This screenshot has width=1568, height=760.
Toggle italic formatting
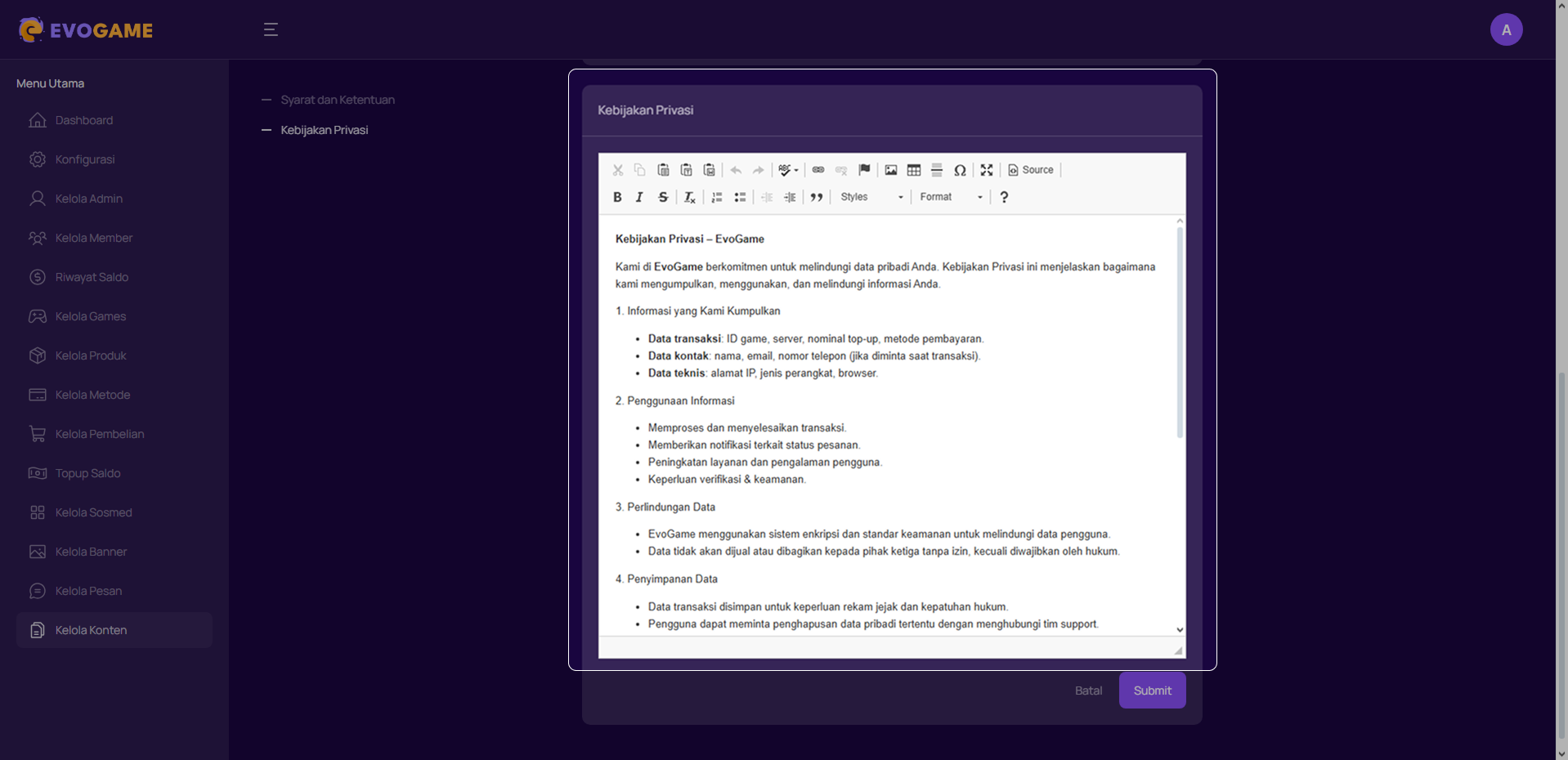pyautogui.click(x=640, y=197)
